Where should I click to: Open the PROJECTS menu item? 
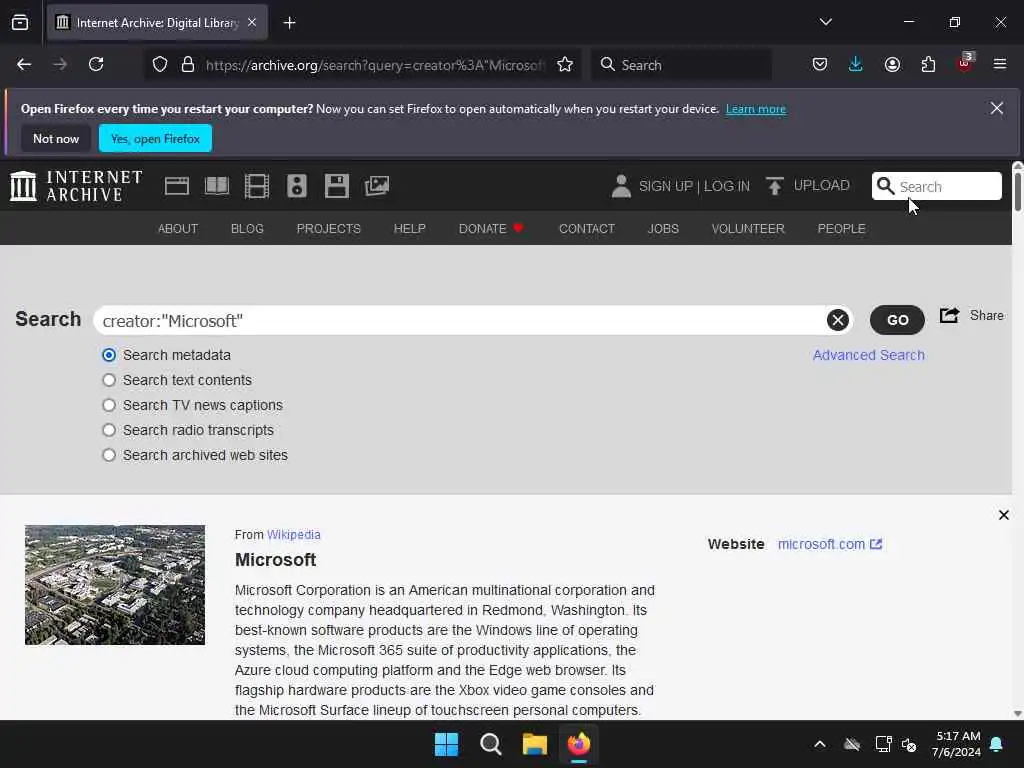328,229
